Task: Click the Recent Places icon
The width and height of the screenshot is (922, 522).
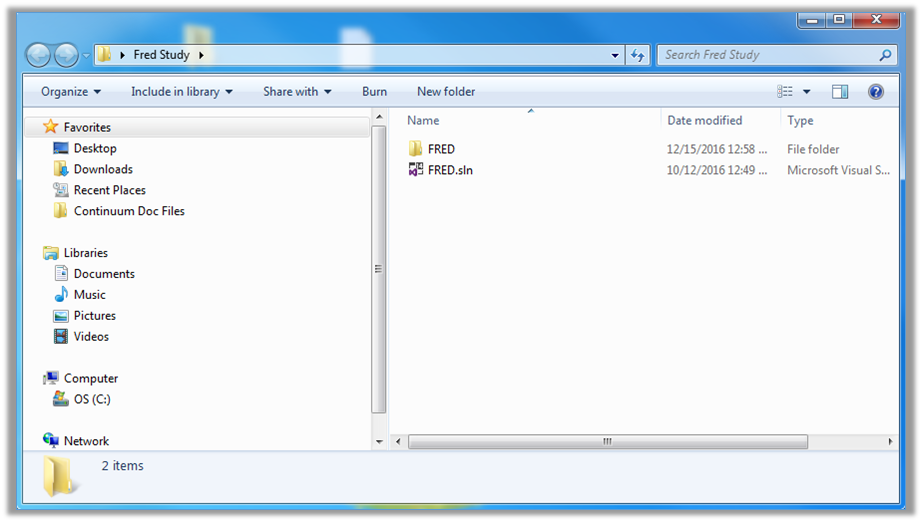Action: coord(61,190)
